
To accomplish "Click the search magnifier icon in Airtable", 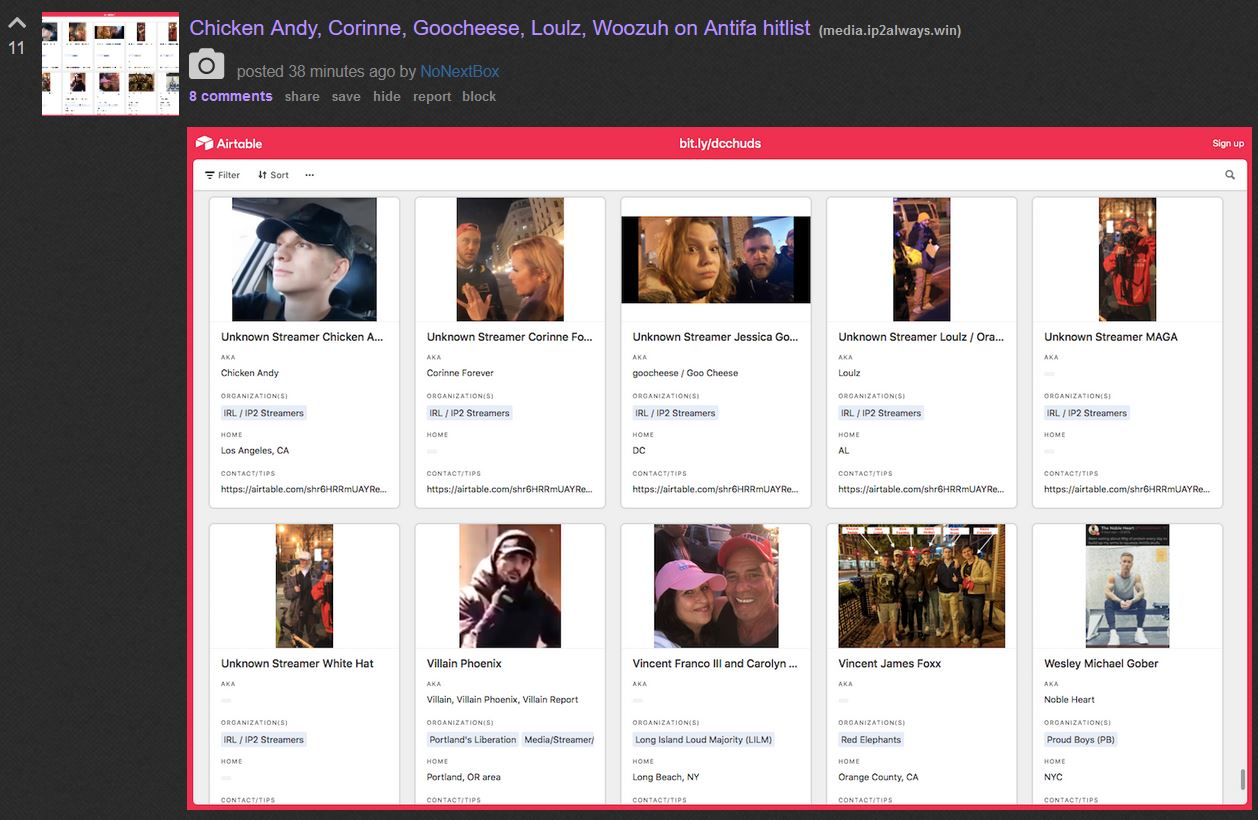I will point(1230,175).
